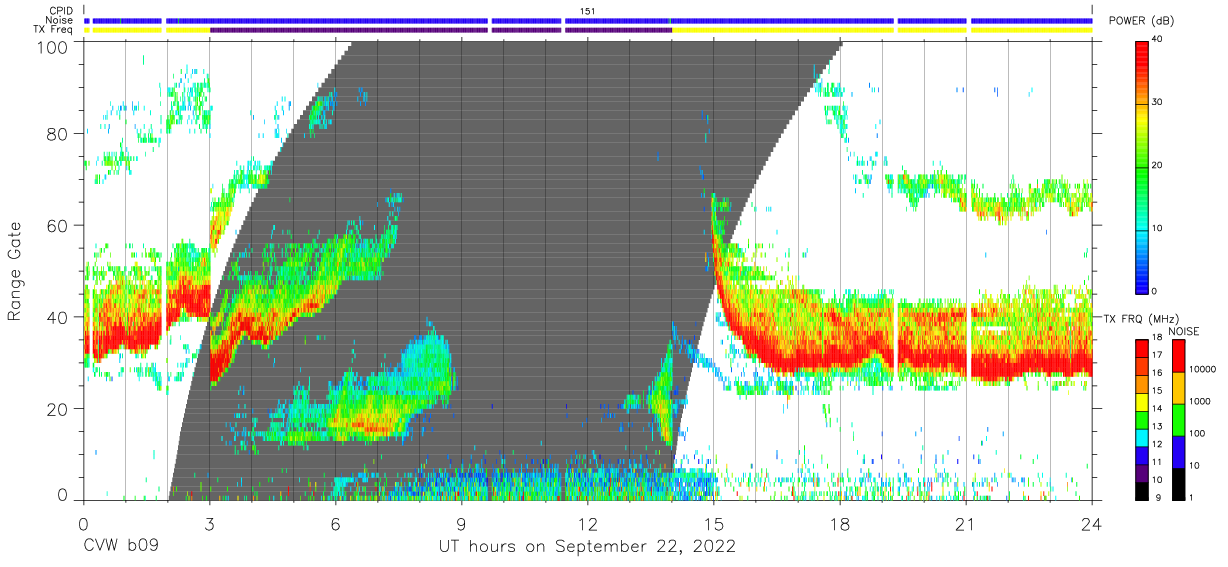
Task: Click the 12 tick on the UT hours axis
Action: point(588,522)
